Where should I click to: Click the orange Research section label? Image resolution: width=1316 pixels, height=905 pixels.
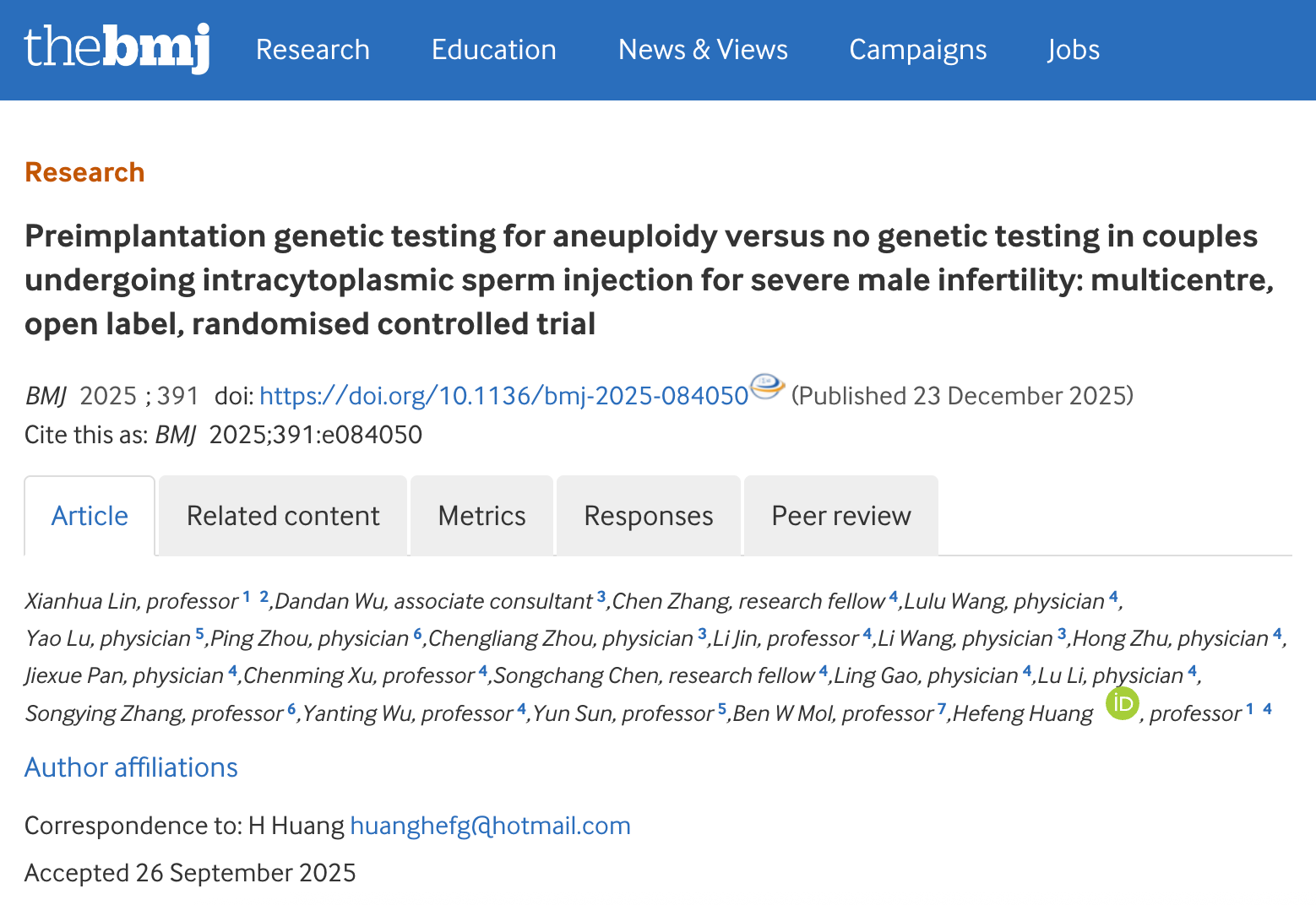(84, 172)
